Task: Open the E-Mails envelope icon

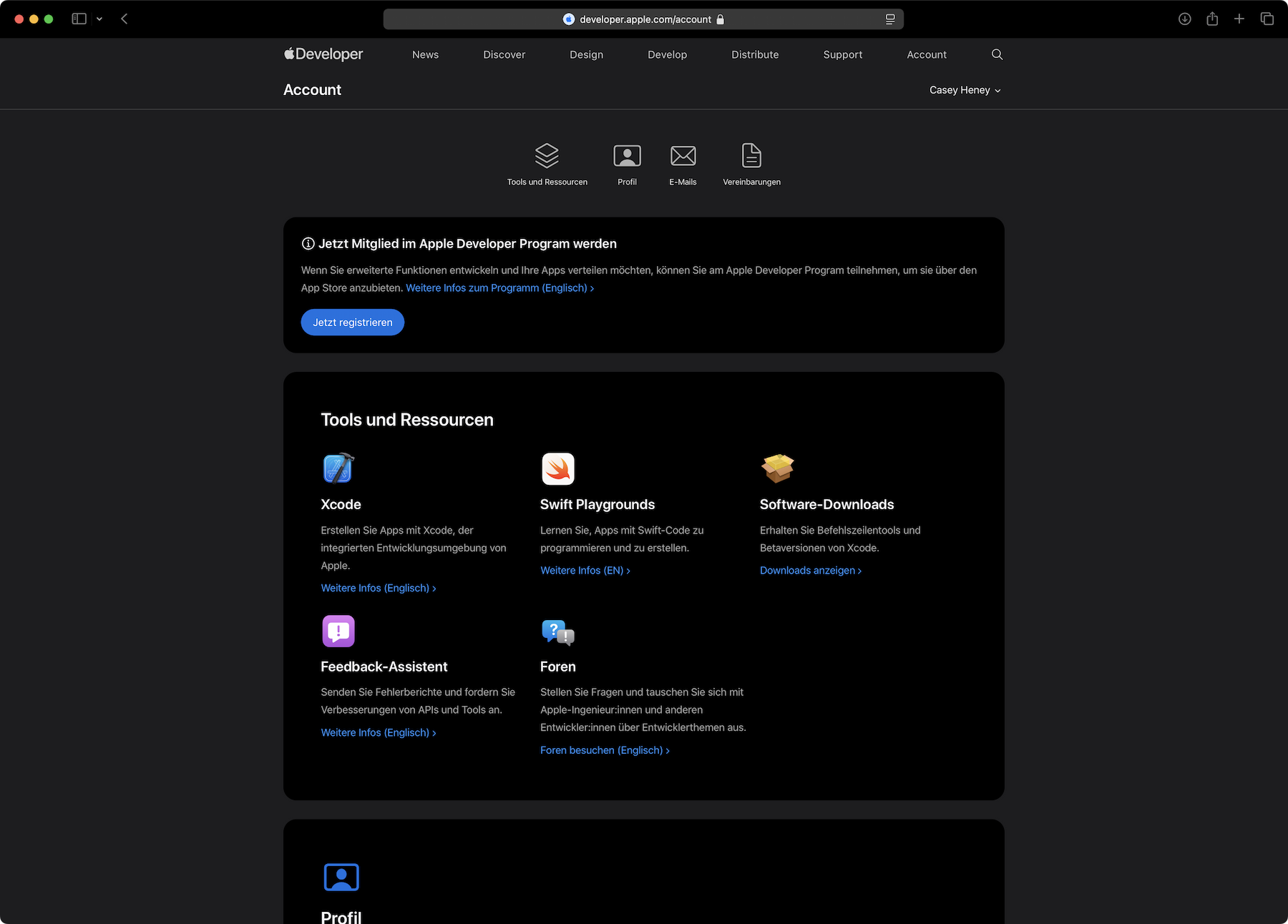Action: 683,155
